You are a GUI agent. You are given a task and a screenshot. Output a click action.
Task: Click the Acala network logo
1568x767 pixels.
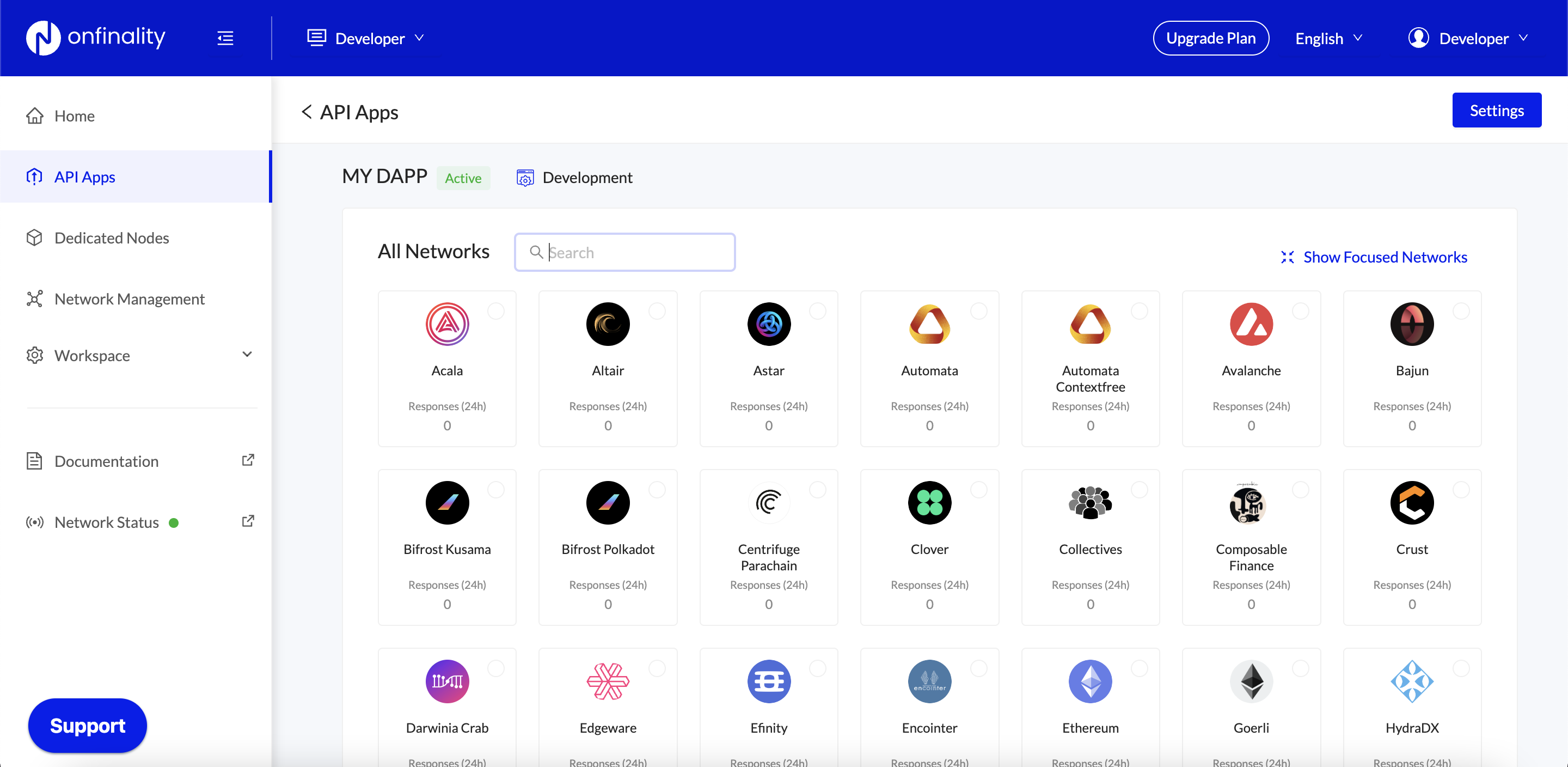coord(447,324)
